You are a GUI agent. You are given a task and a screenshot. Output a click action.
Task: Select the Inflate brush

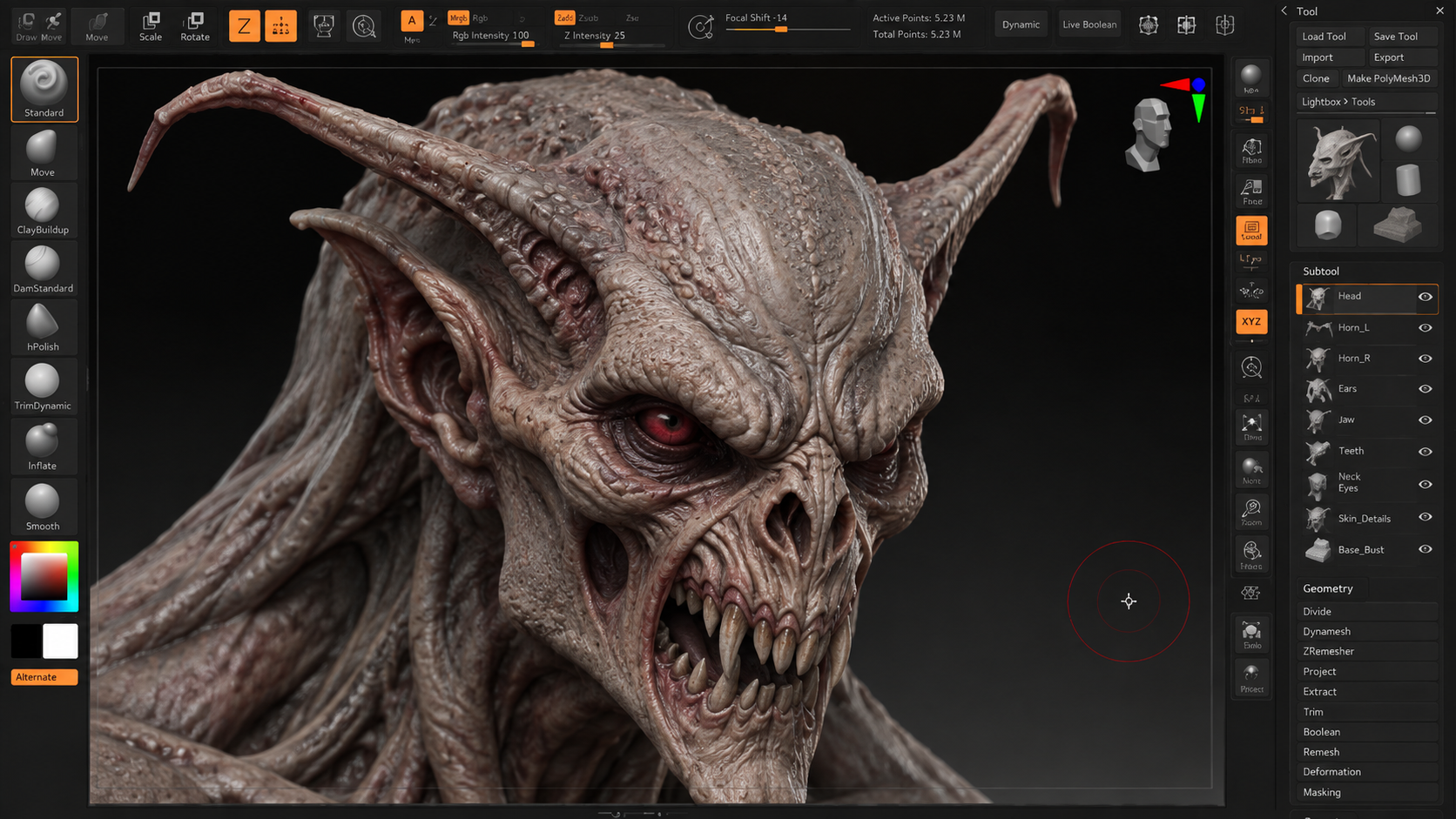tap(43, 446)
